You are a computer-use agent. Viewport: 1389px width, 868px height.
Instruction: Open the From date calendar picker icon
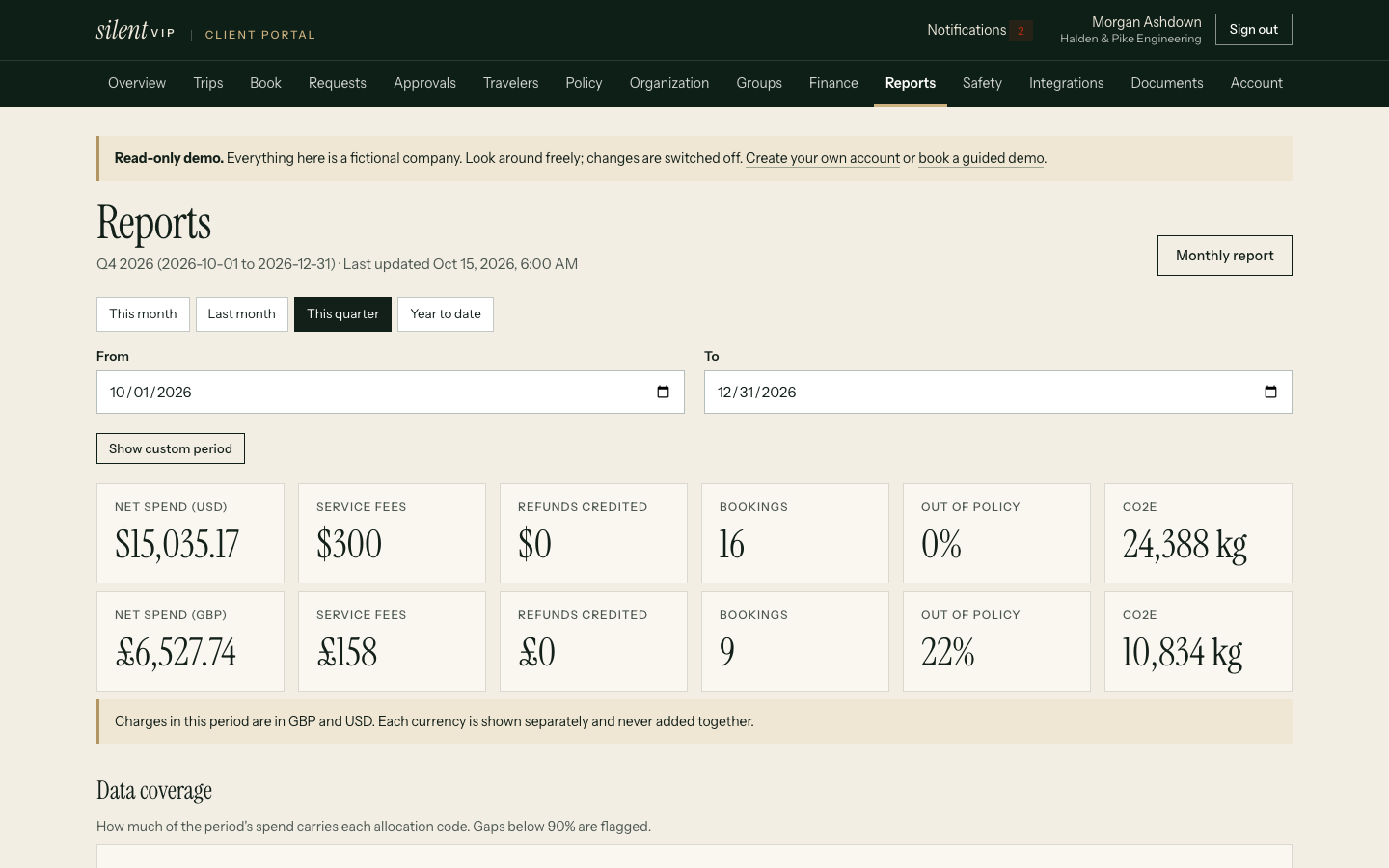coord(663,392)
